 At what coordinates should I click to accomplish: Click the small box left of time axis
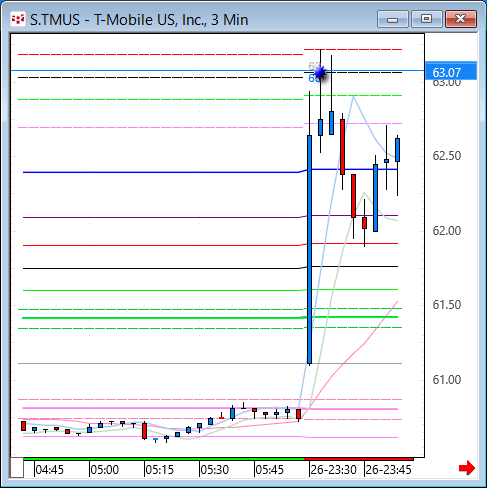(17, 468)
